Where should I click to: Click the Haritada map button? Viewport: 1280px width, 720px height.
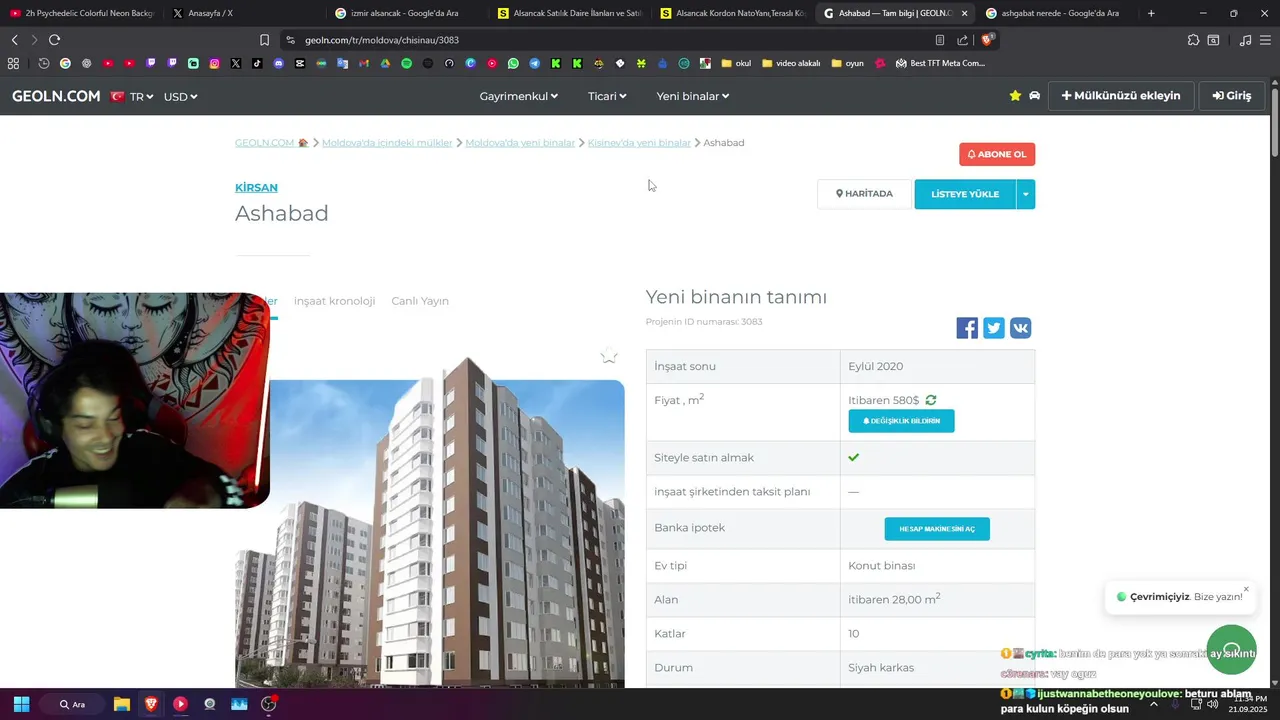[x=865, y=194]
